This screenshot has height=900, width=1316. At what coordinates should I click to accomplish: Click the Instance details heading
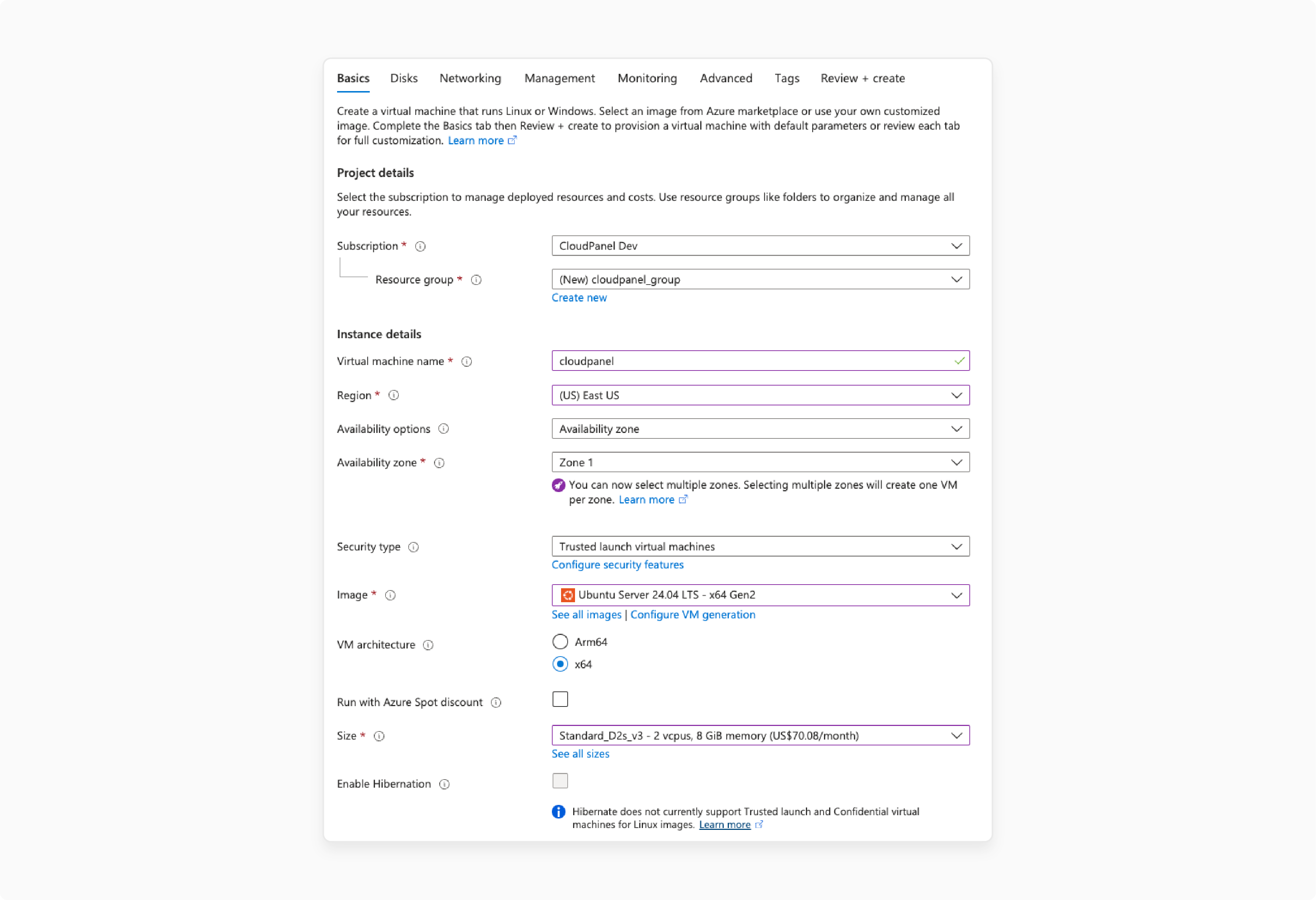click(379, 334)
